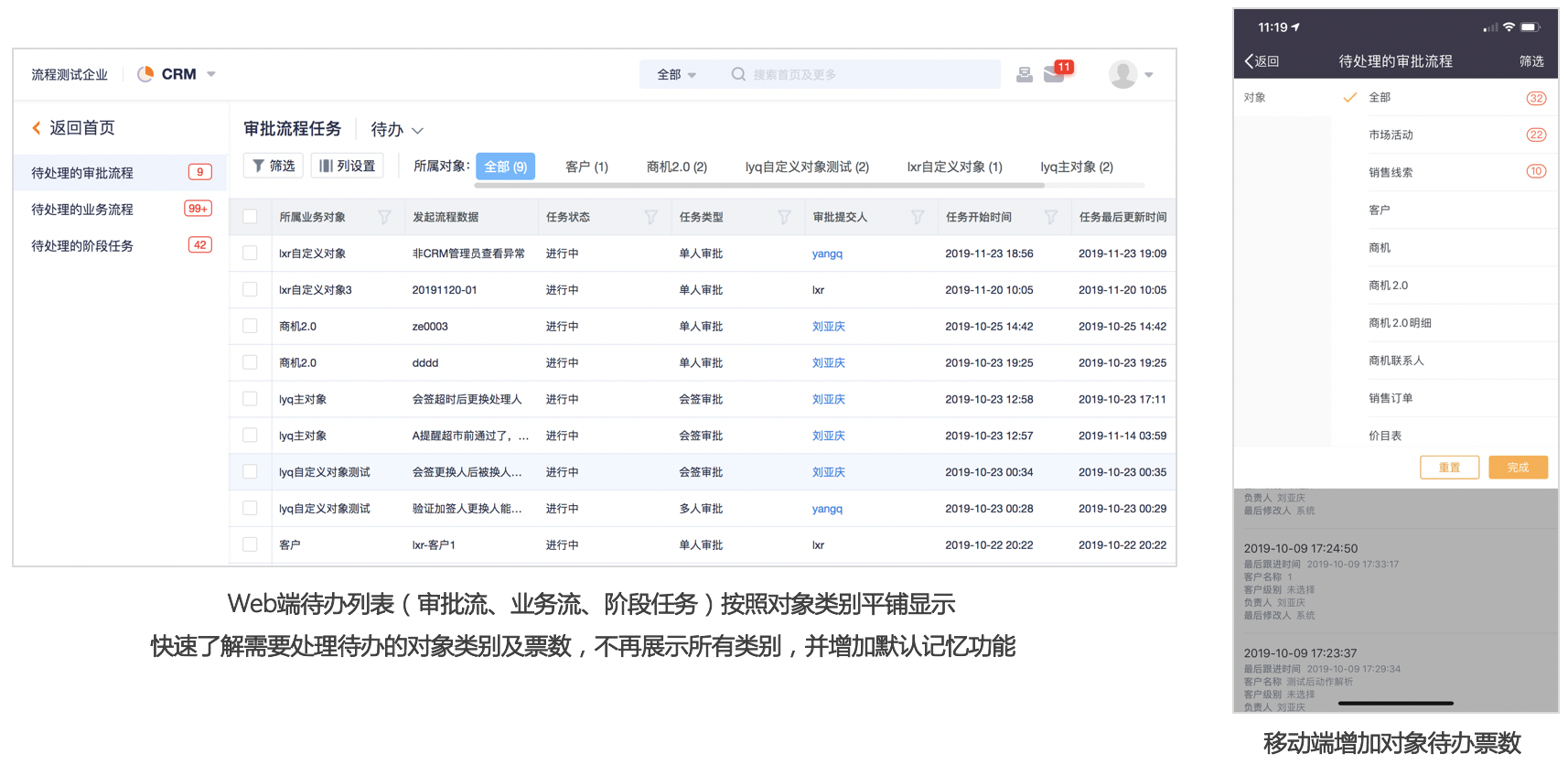Screen dimensions: 1568x765
Task: Switch to lxr自定义对象 (1) tab
Action: click(x=954, y=167)
